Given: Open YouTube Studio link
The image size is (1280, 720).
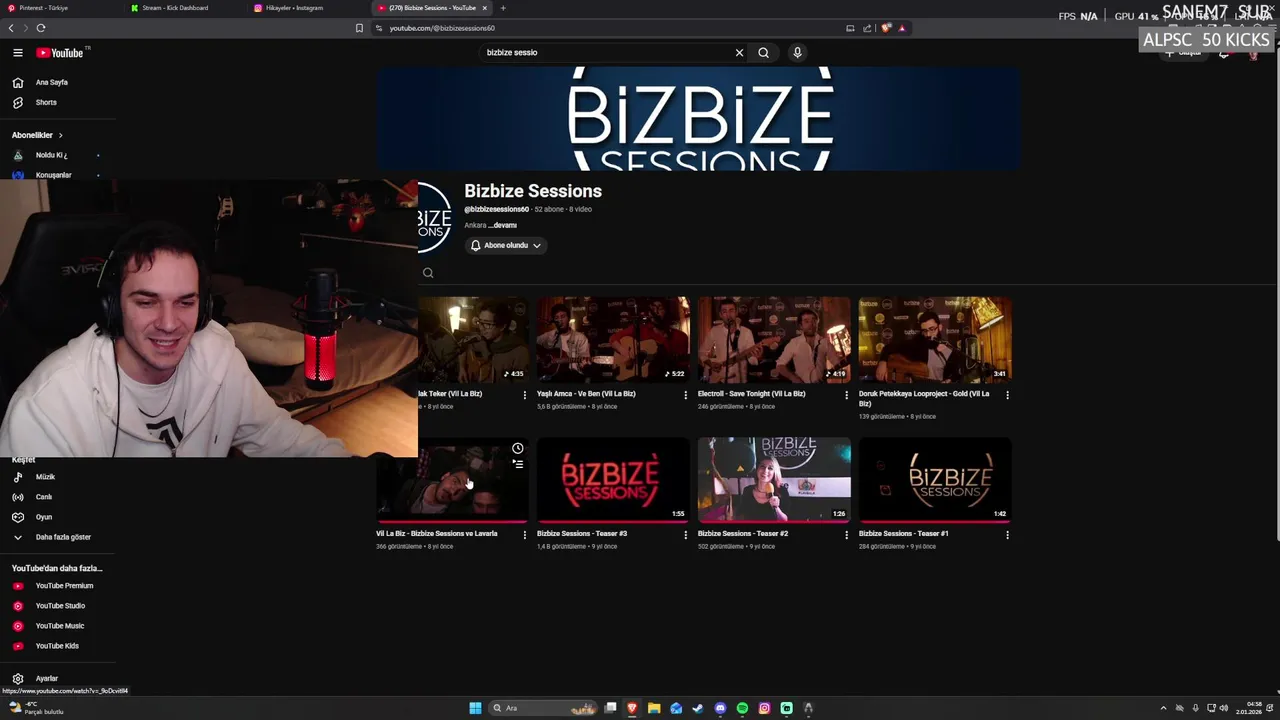Looking at the screenshot, I should coord(58,606).
